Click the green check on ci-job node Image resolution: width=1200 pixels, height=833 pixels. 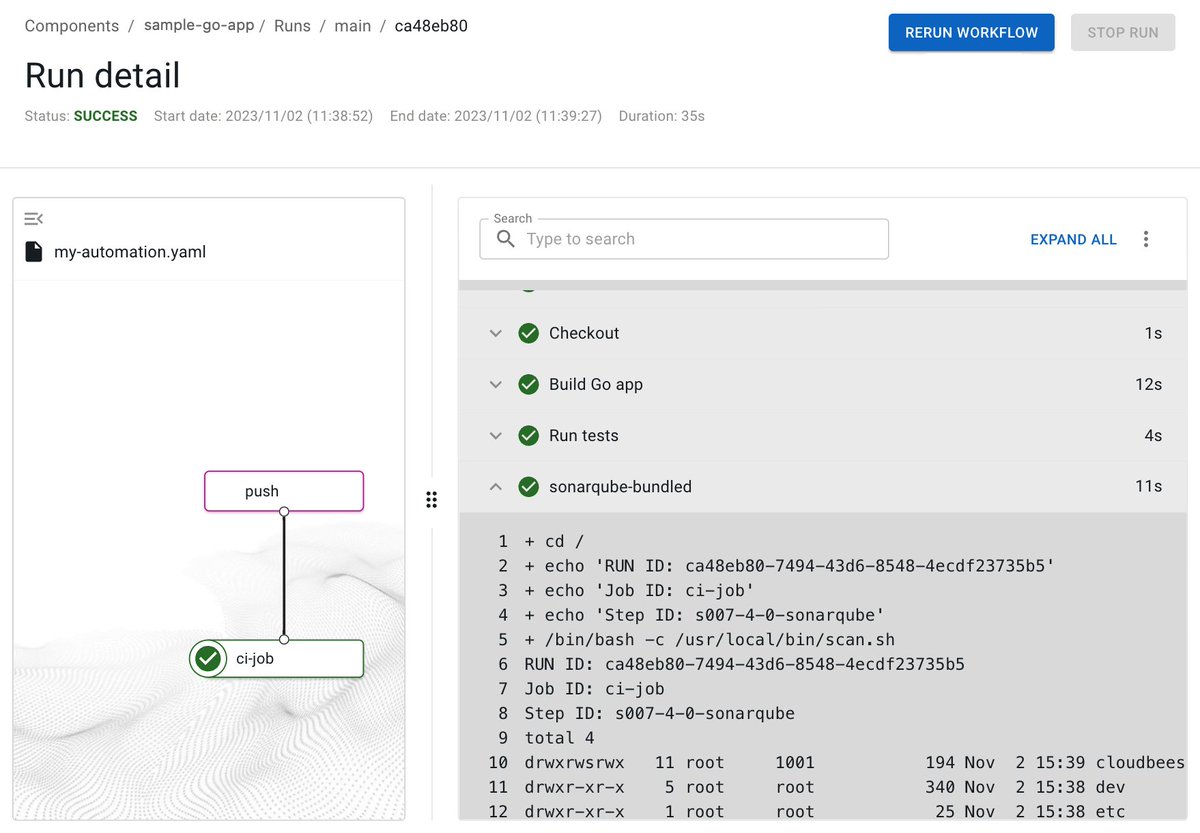[207, 658]
